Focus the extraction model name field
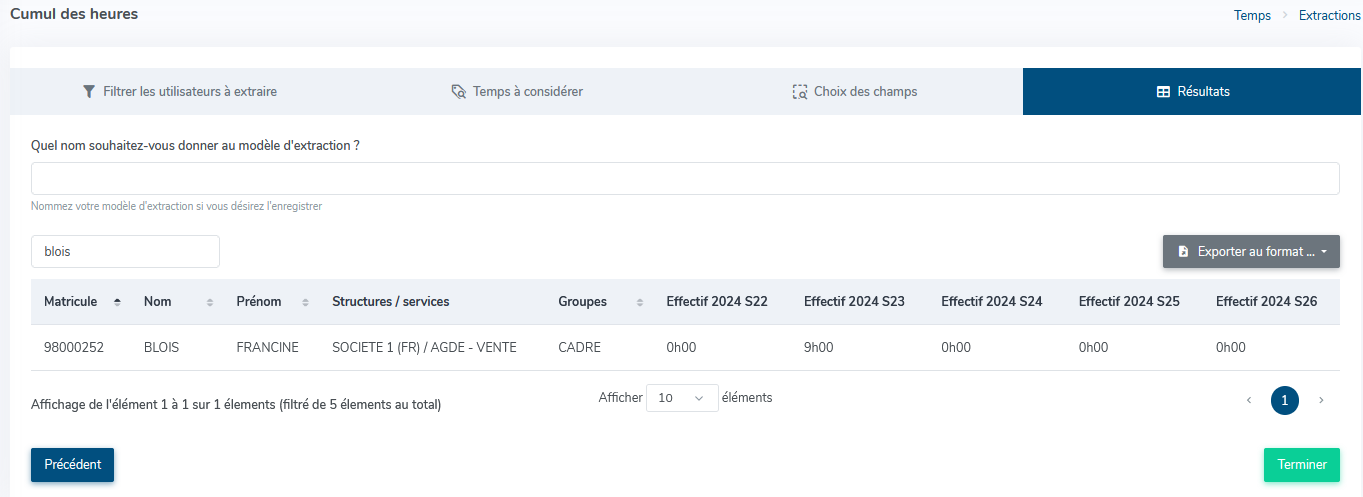Image resolution: width=1363 pixels, height=497 pixels. coord(685,179)
